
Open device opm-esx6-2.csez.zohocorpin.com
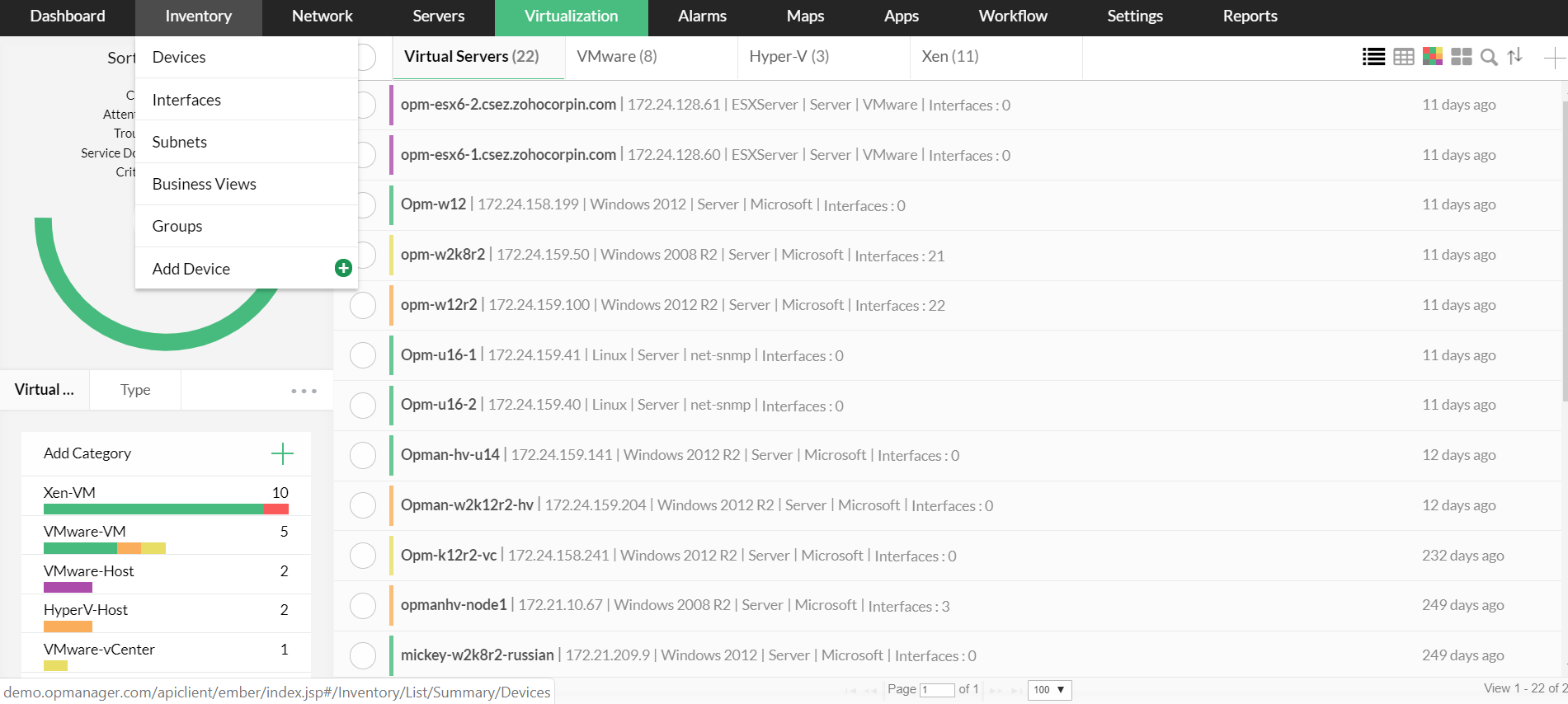tap(508, 105)
